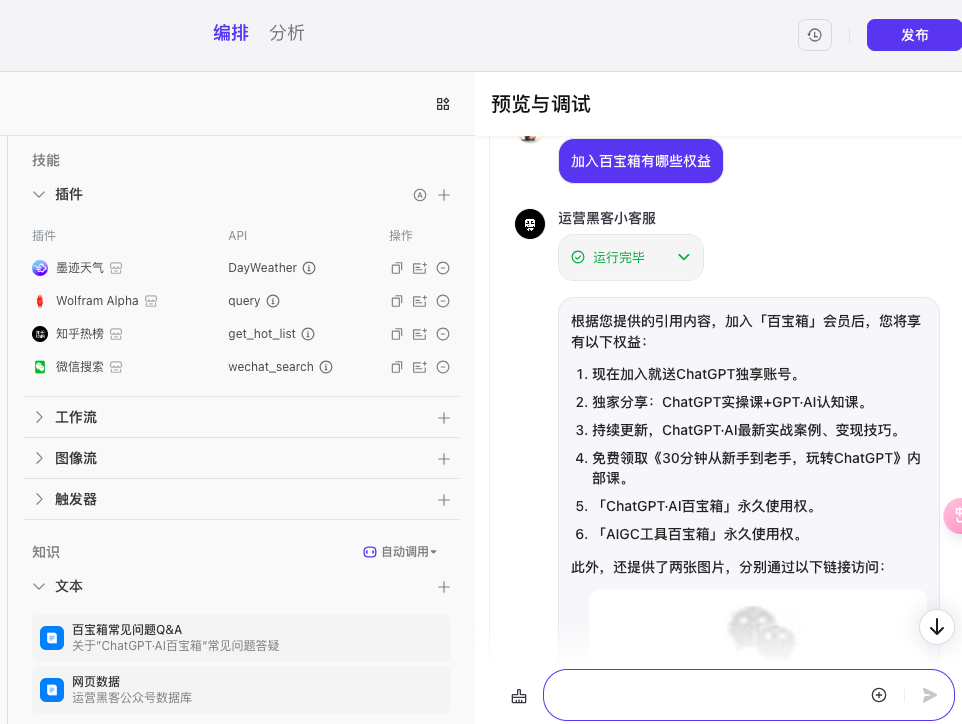Add a new 触发器 with plus
962x724 pixels.
(x=444, y=500)
